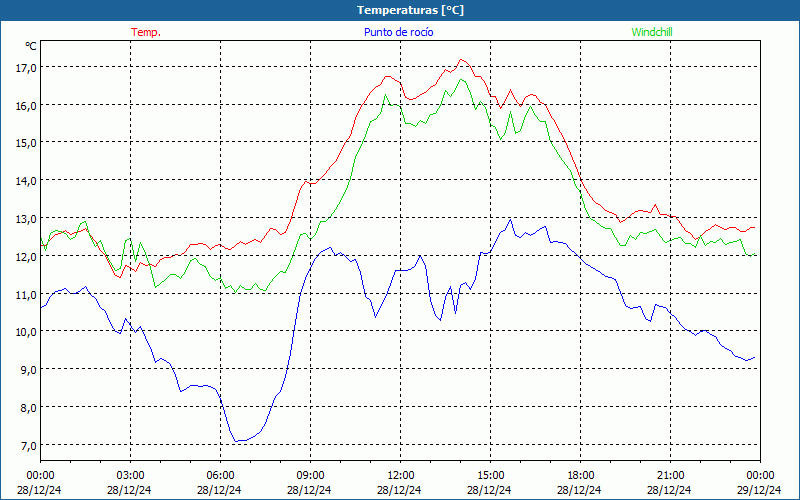
Task: Click the 13,0 y-axis value
Action: (x=25, y=219)
